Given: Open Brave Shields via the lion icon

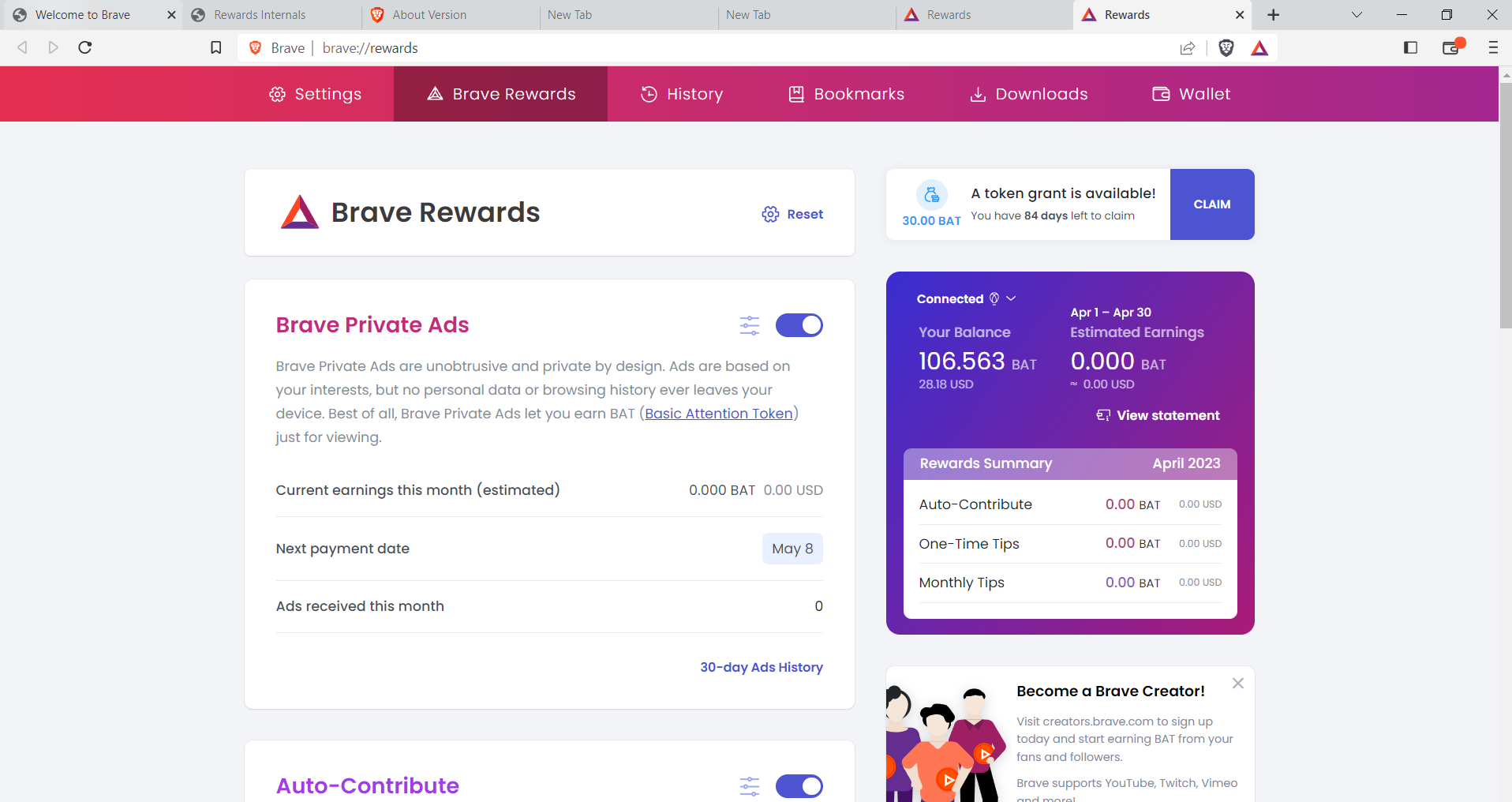Looking at the screenshot, I should pyautogui.click(x=1226, y=48).
